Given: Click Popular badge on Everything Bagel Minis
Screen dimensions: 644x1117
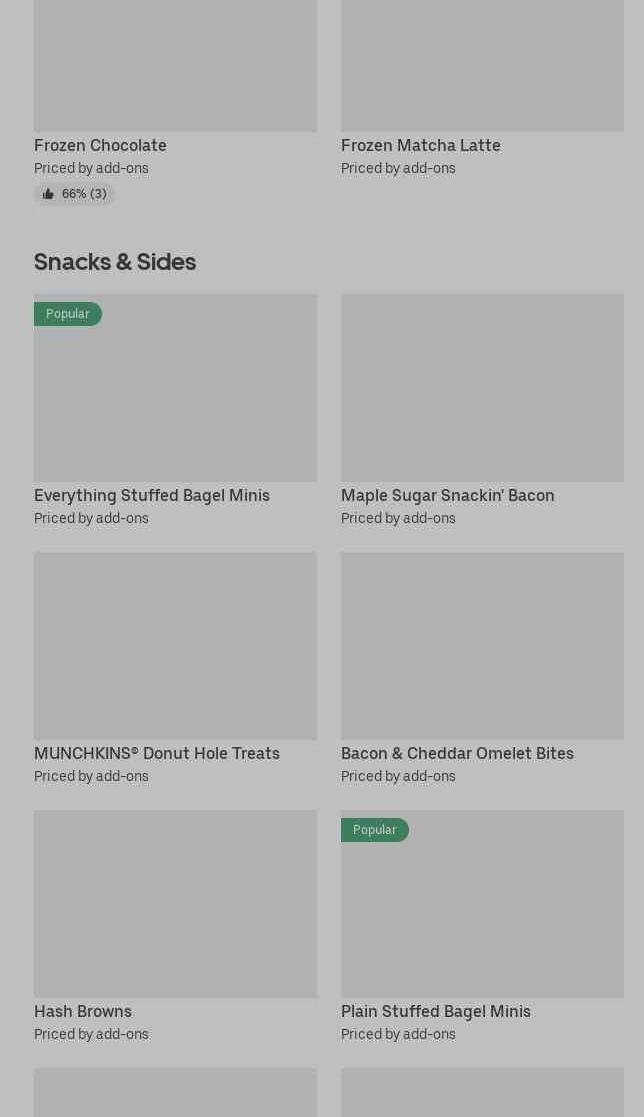Looking at the screenshot, I should 68,314.
